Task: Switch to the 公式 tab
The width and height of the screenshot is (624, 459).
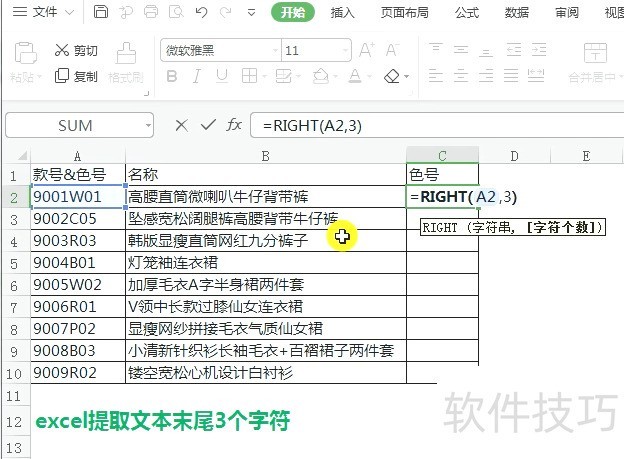Action: (x=467, y=13)
